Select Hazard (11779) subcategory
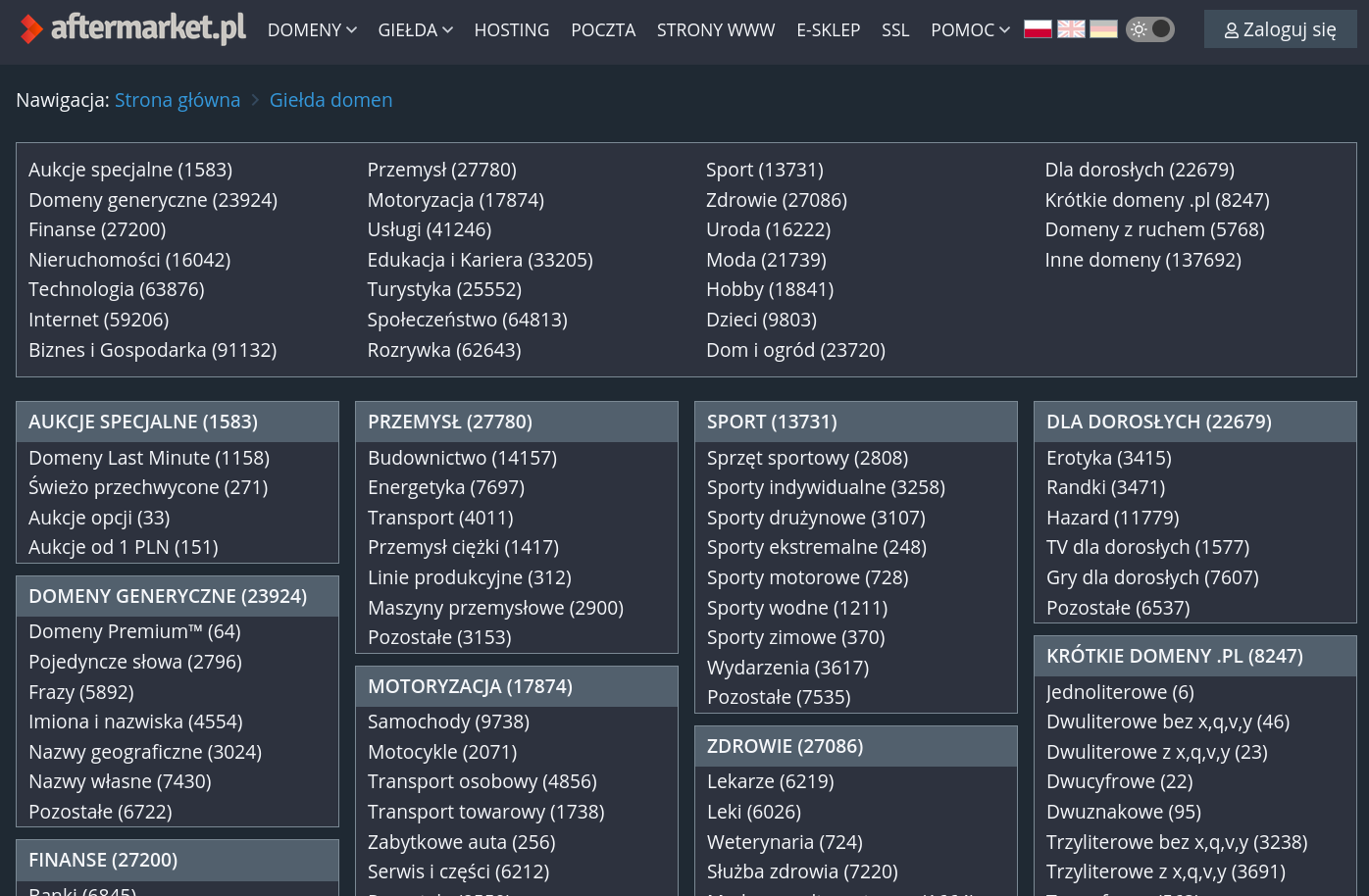1369x896 pixels. (x=1113, y=518)
